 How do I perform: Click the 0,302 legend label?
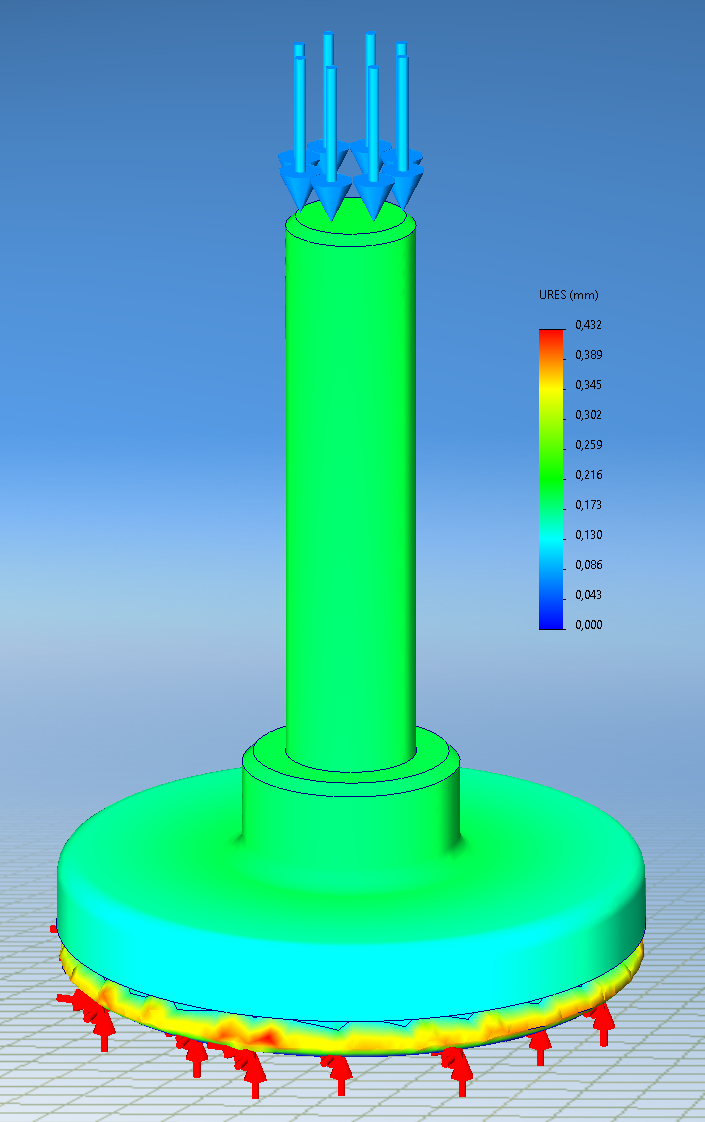pos(588,415)
